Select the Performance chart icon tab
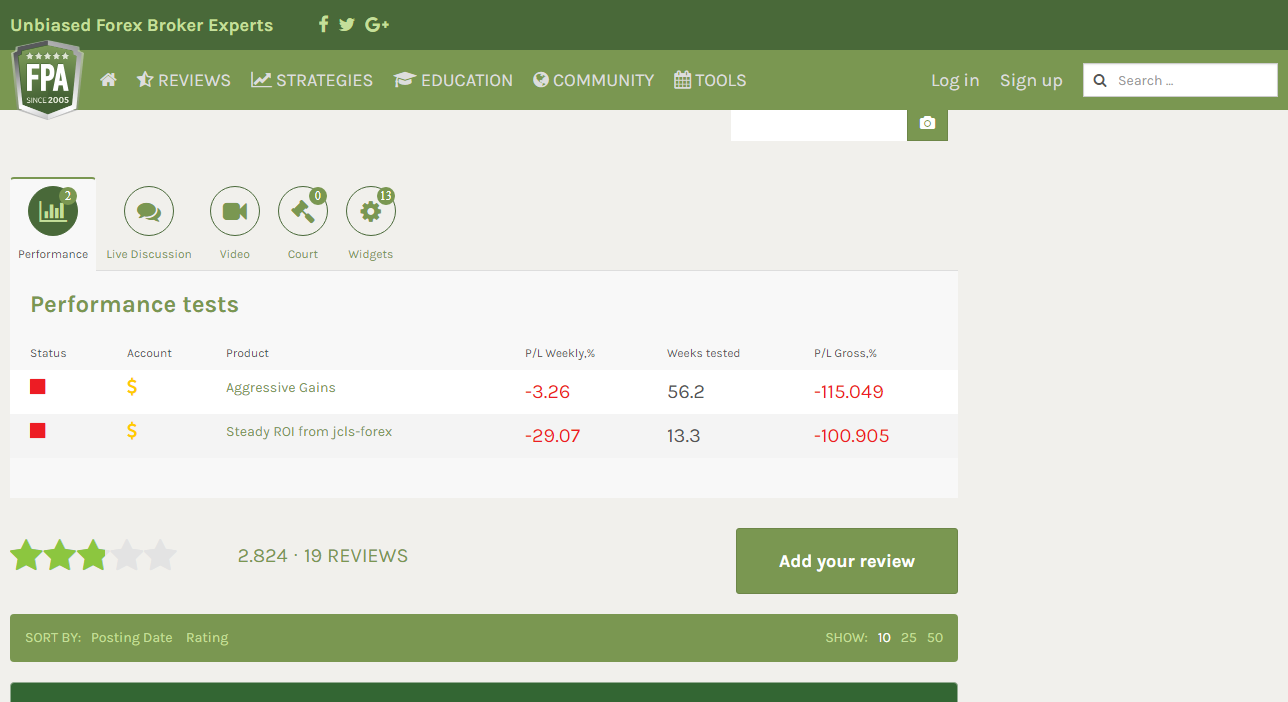The image size is (1288, 702). pos(53,211)
